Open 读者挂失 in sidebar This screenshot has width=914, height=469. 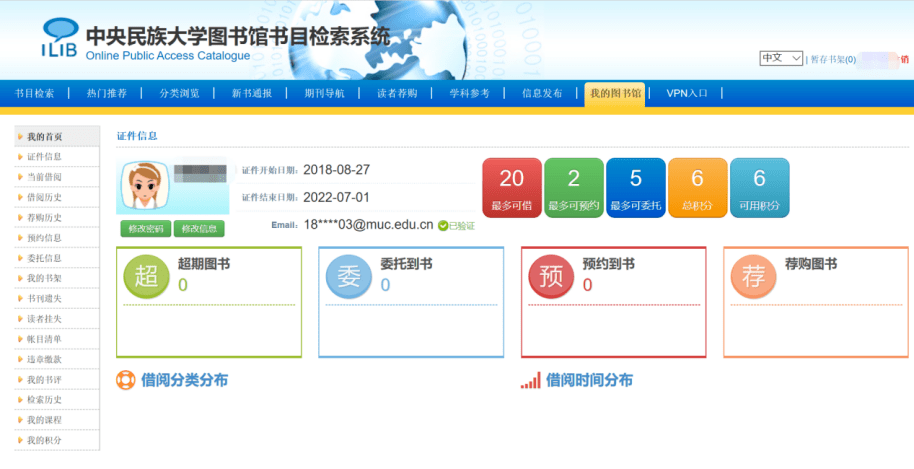(44, 319)
